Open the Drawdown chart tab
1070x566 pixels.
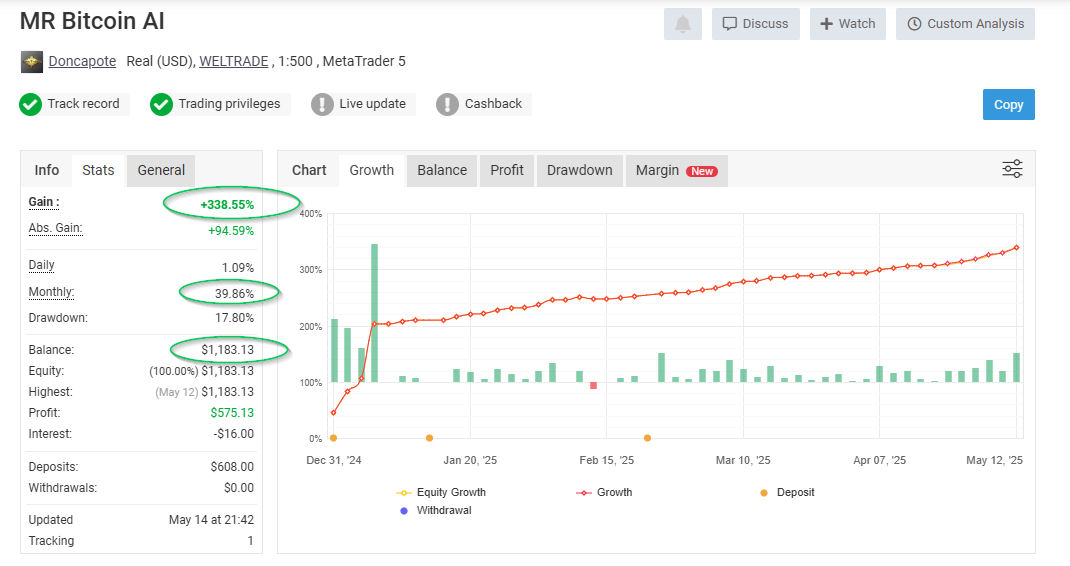[x=579, y=170]
